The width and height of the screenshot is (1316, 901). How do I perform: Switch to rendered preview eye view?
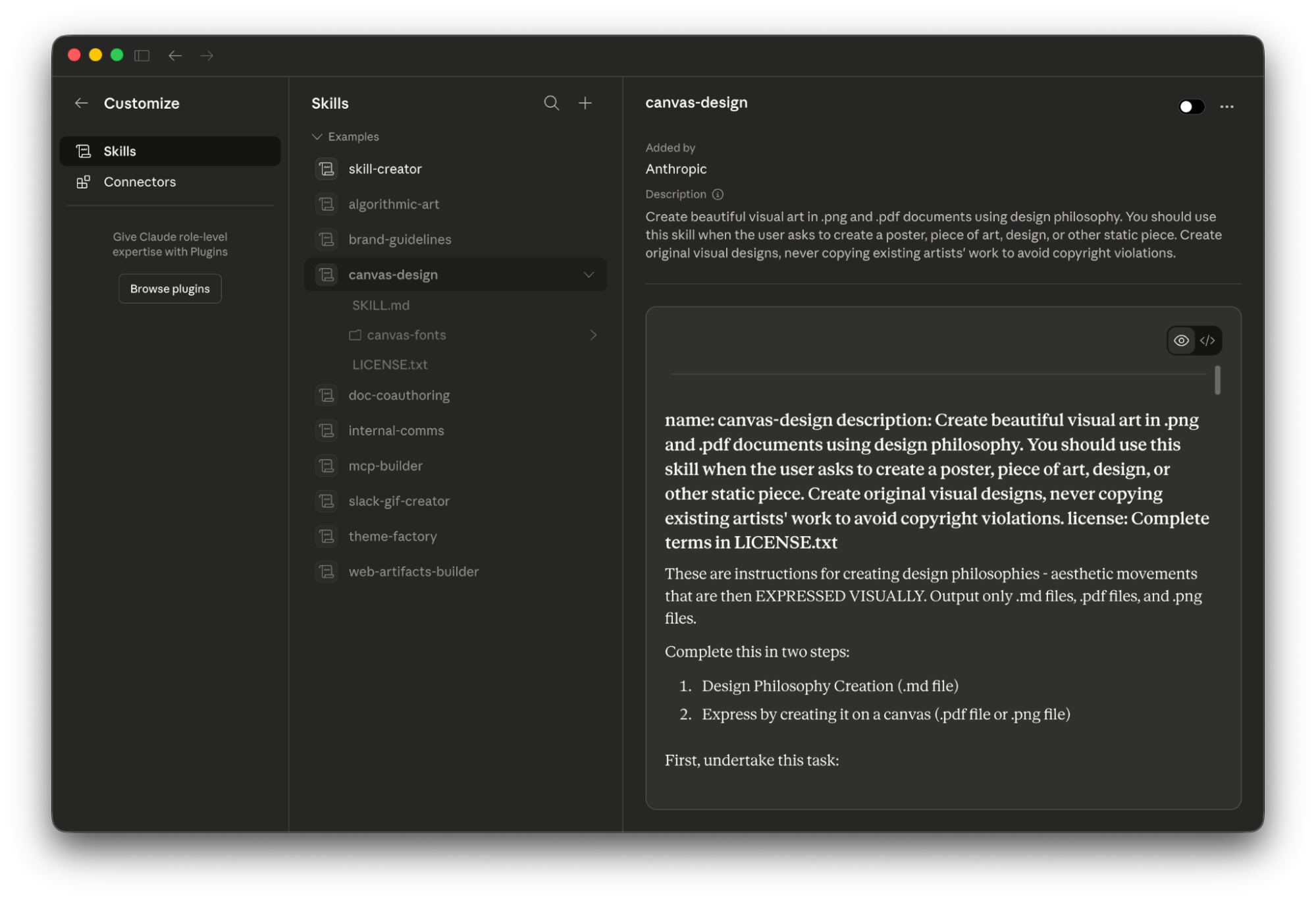[x=1181, y=341]
